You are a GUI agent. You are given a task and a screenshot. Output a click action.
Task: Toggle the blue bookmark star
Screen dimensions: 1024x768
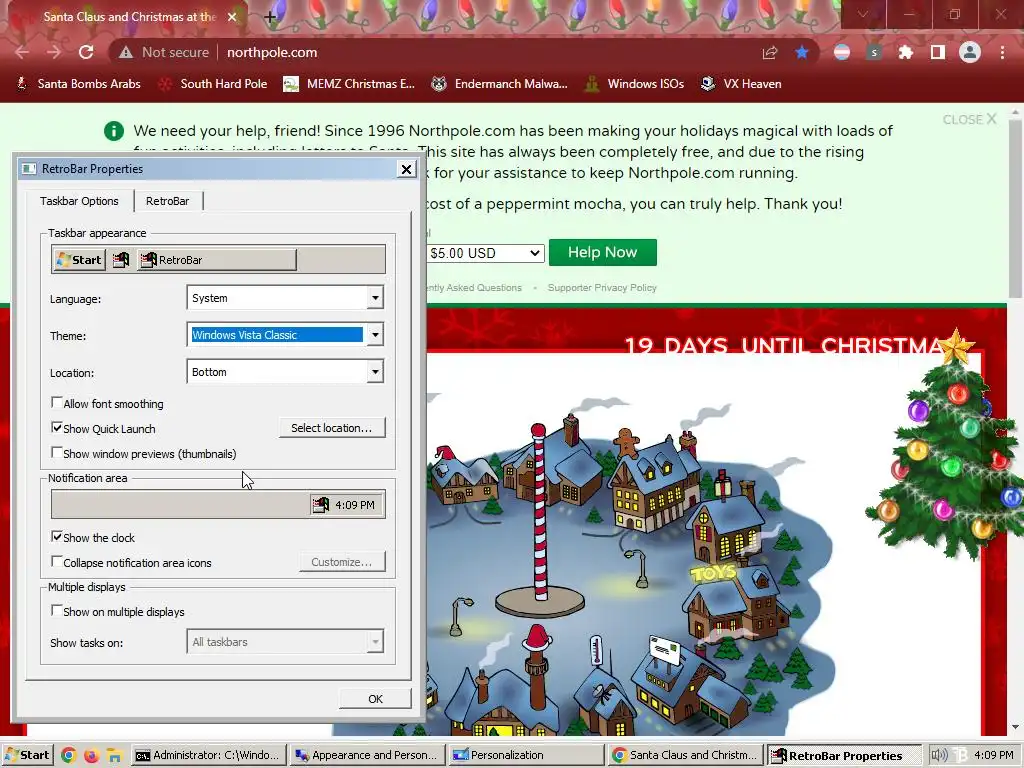coord(802,52)
